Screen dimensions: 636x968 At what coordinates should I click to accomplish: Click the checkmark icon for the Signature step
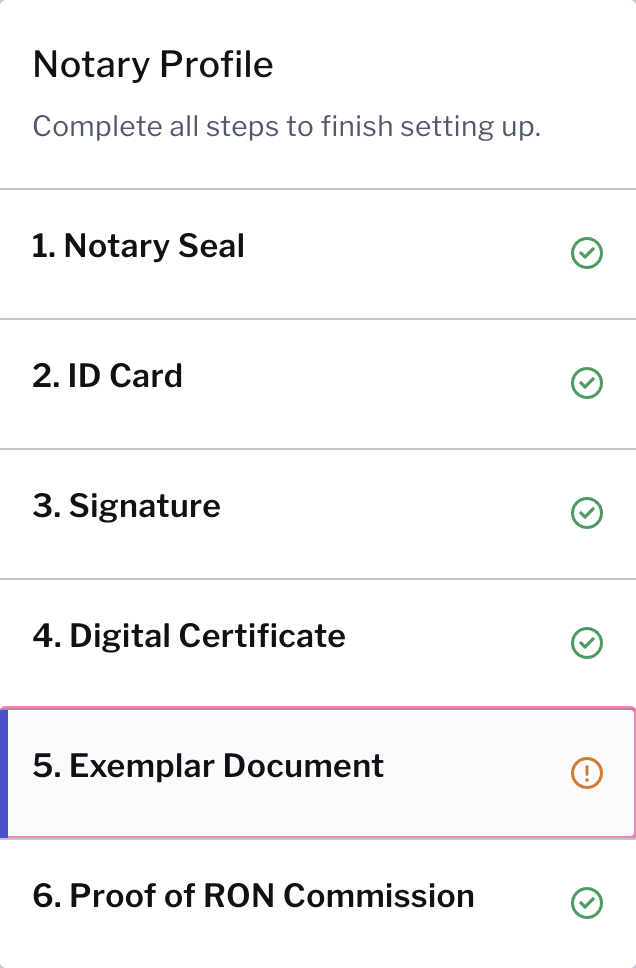point(587,513)
